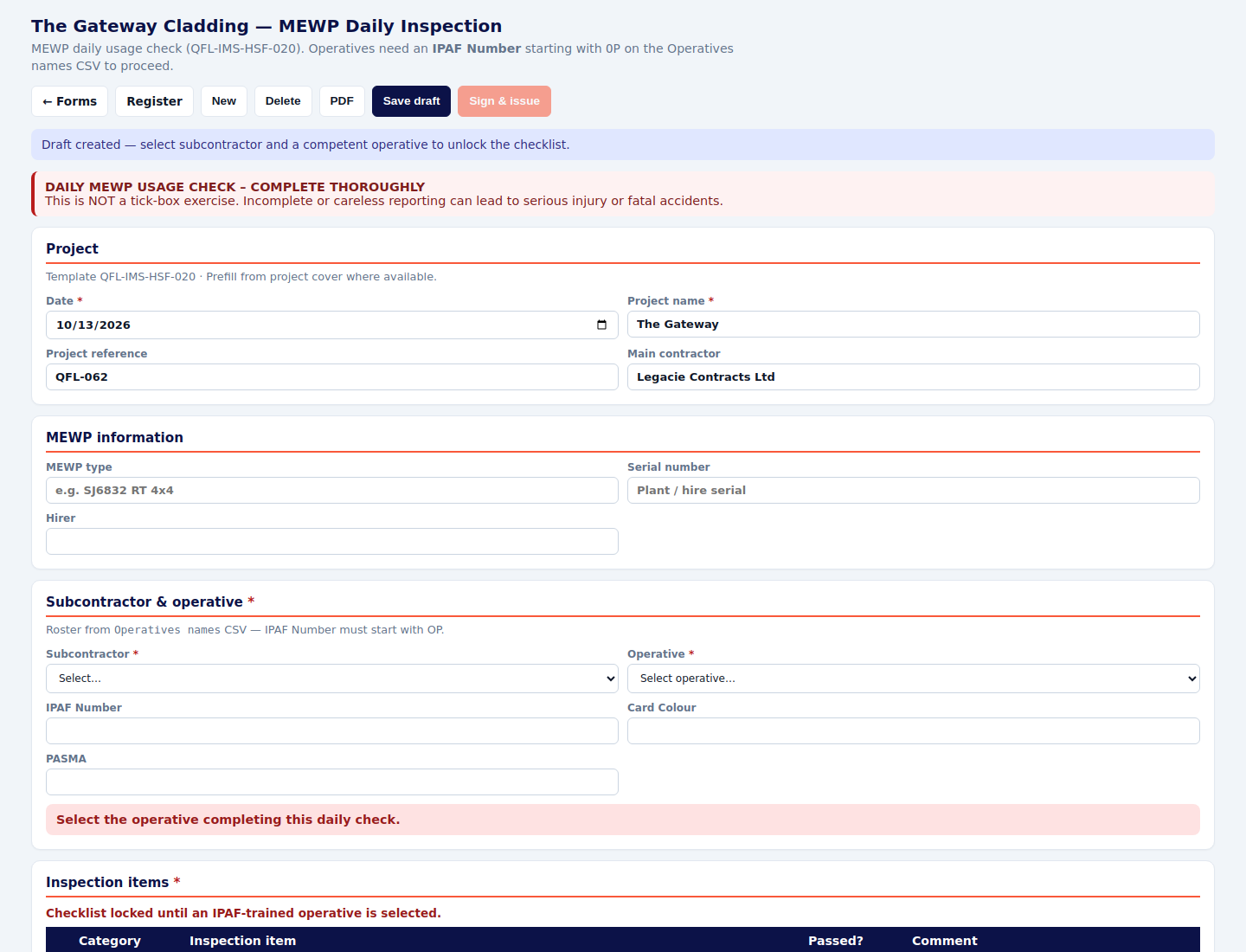Edit the Project name field
This screenshot has height=952, width=1246.
coord(914,325)
